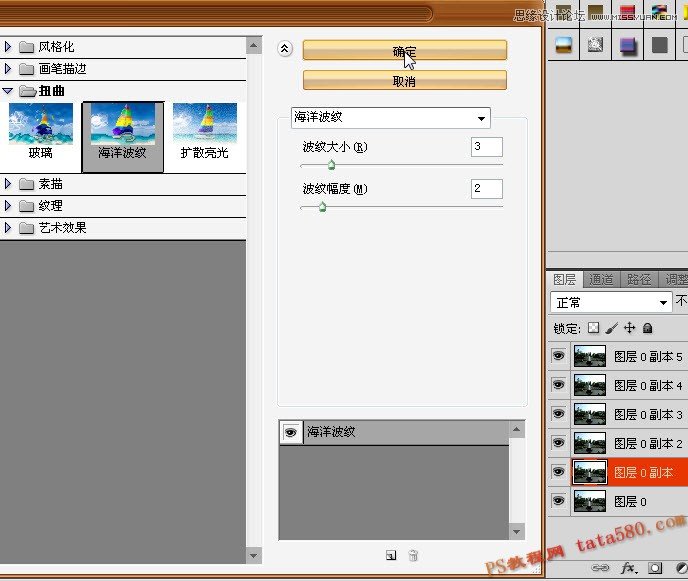Expand the 风格化 filter folder

tap(7, 47)
